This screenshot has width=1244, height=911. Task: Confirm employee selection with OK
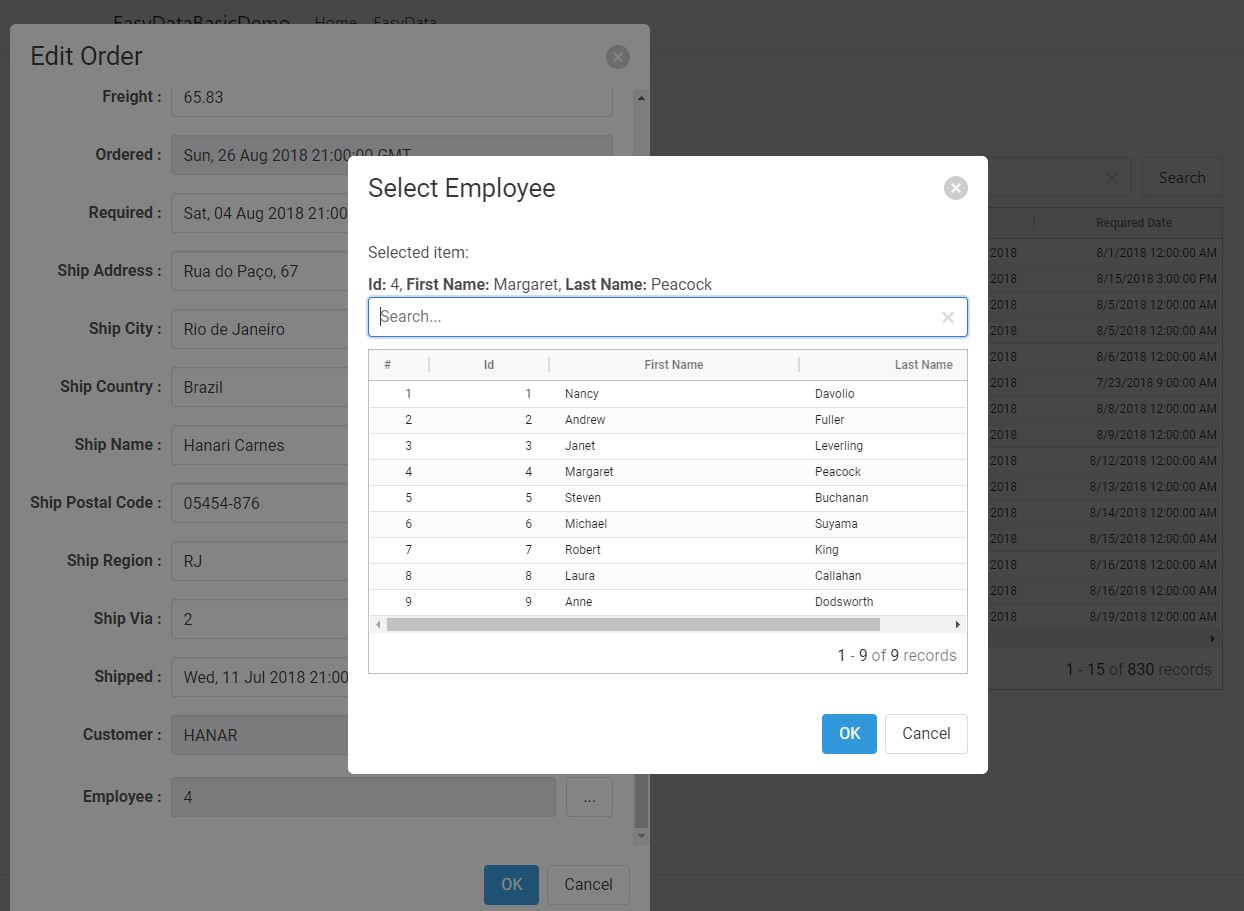[x=849, y=733]
